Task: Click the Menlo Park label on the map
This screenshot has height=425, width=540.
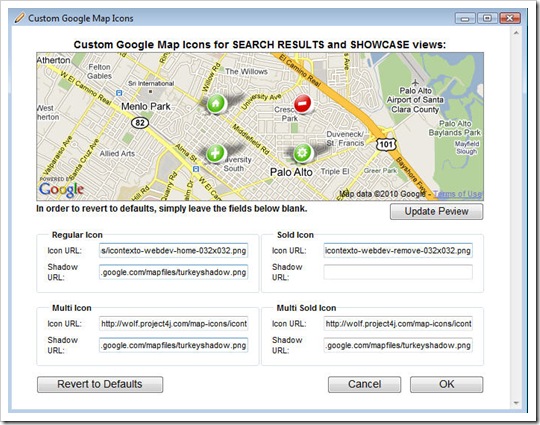Action: [x=146, y=106]
